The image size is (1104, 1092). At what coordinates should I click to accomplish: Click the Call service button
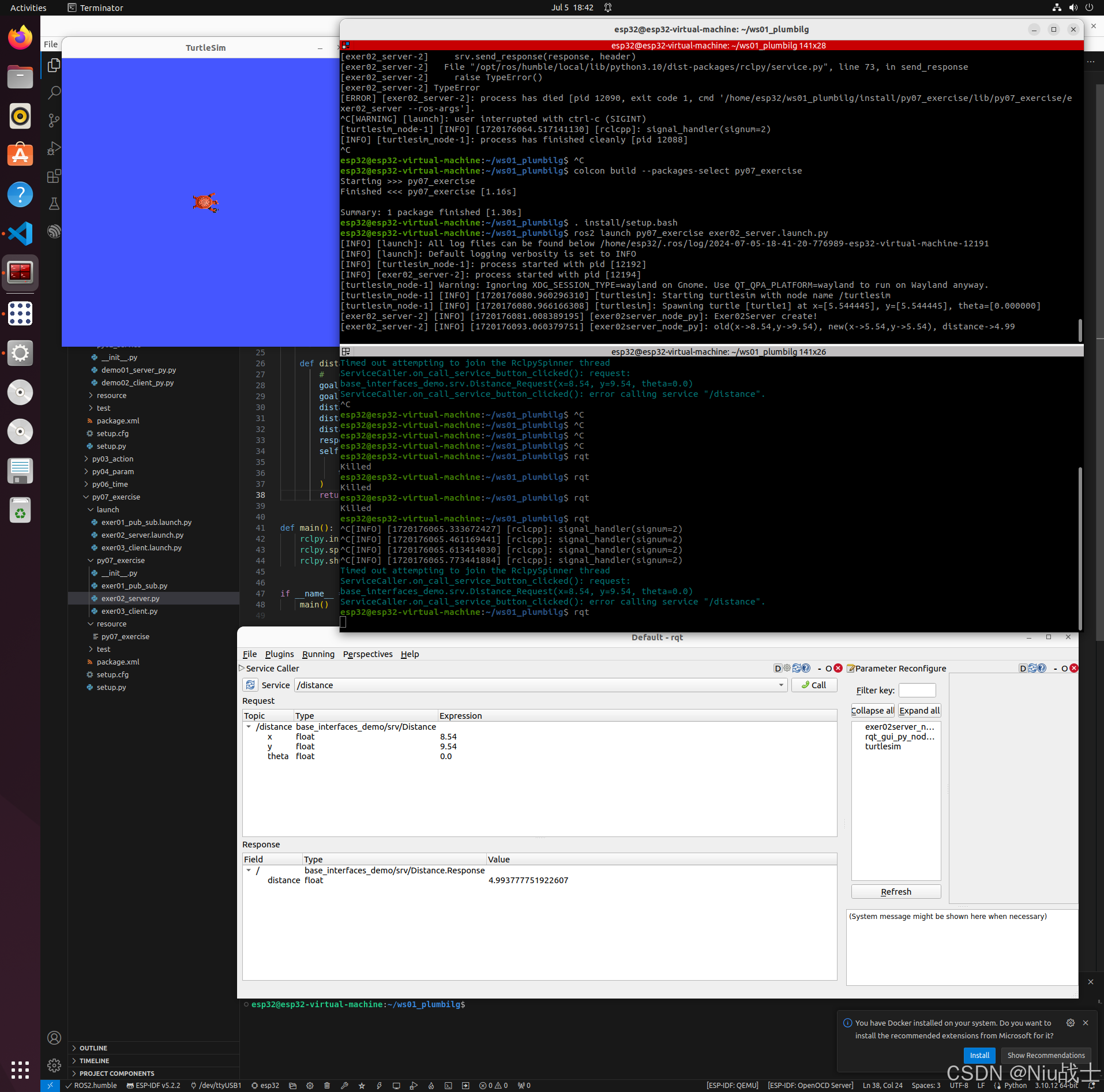coord(814,685)
